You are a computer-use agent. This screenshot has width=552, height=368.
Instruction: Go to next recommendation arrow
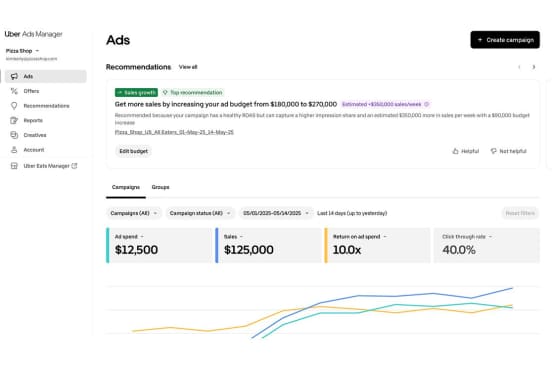tap(534, 67)
